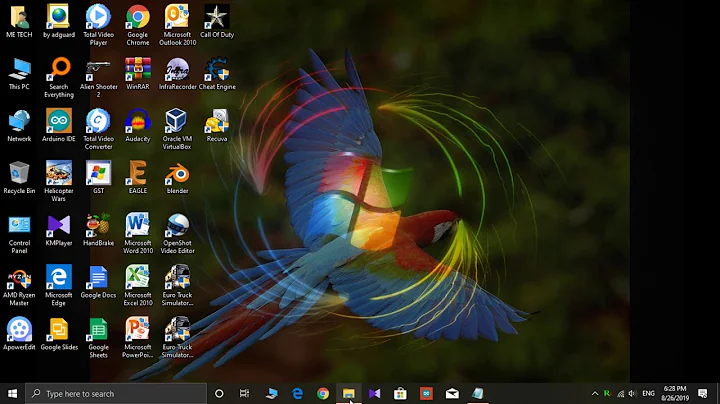The height and width of the screenshot is (404, 720).
Task: Select the ApowerEdit desktop shortcut
Action: 19,334
